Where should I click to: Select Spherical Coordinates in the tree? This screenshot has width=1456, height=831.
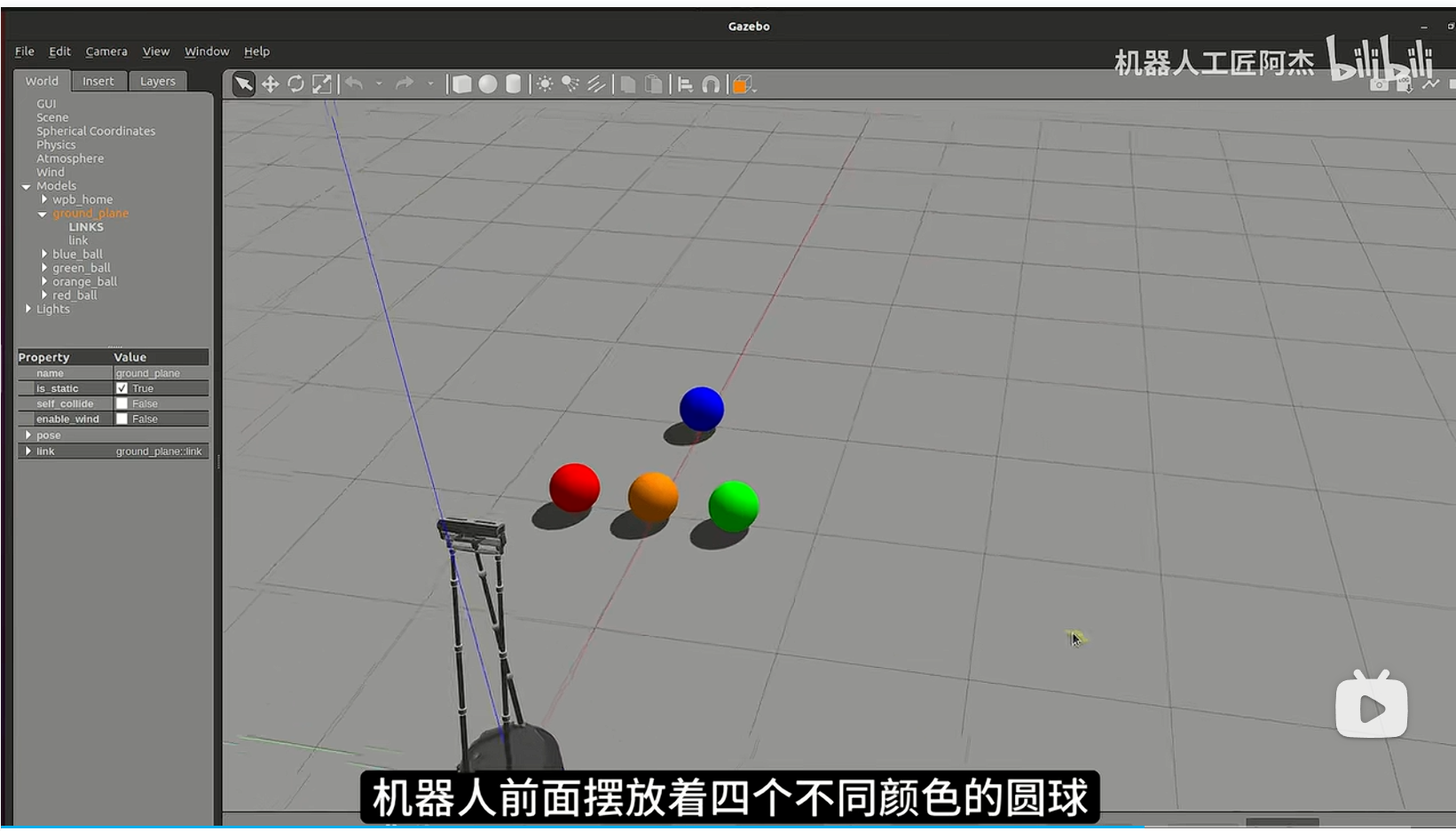(96, 131)
